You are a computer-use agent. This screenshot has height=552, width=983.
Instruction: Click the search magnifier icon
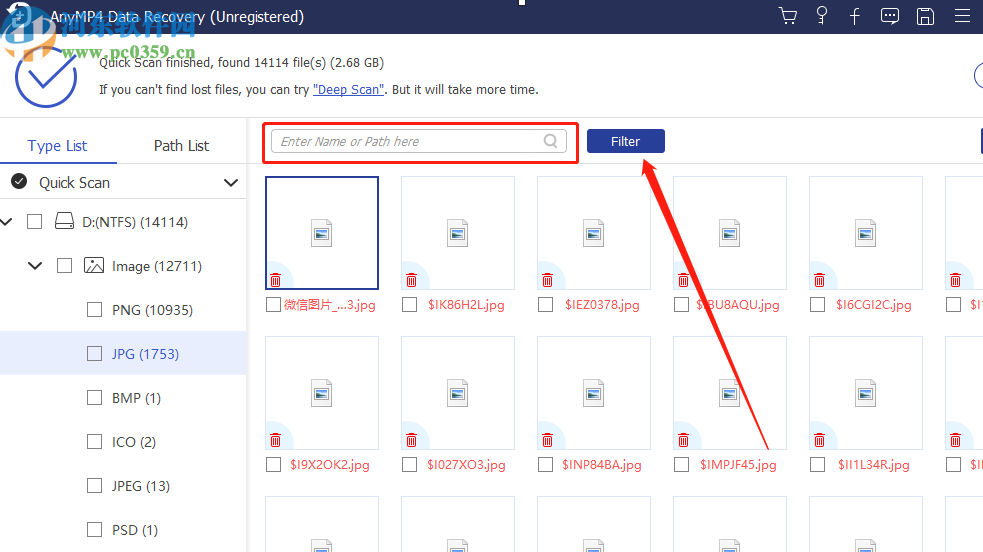click(x=550, y=141)
